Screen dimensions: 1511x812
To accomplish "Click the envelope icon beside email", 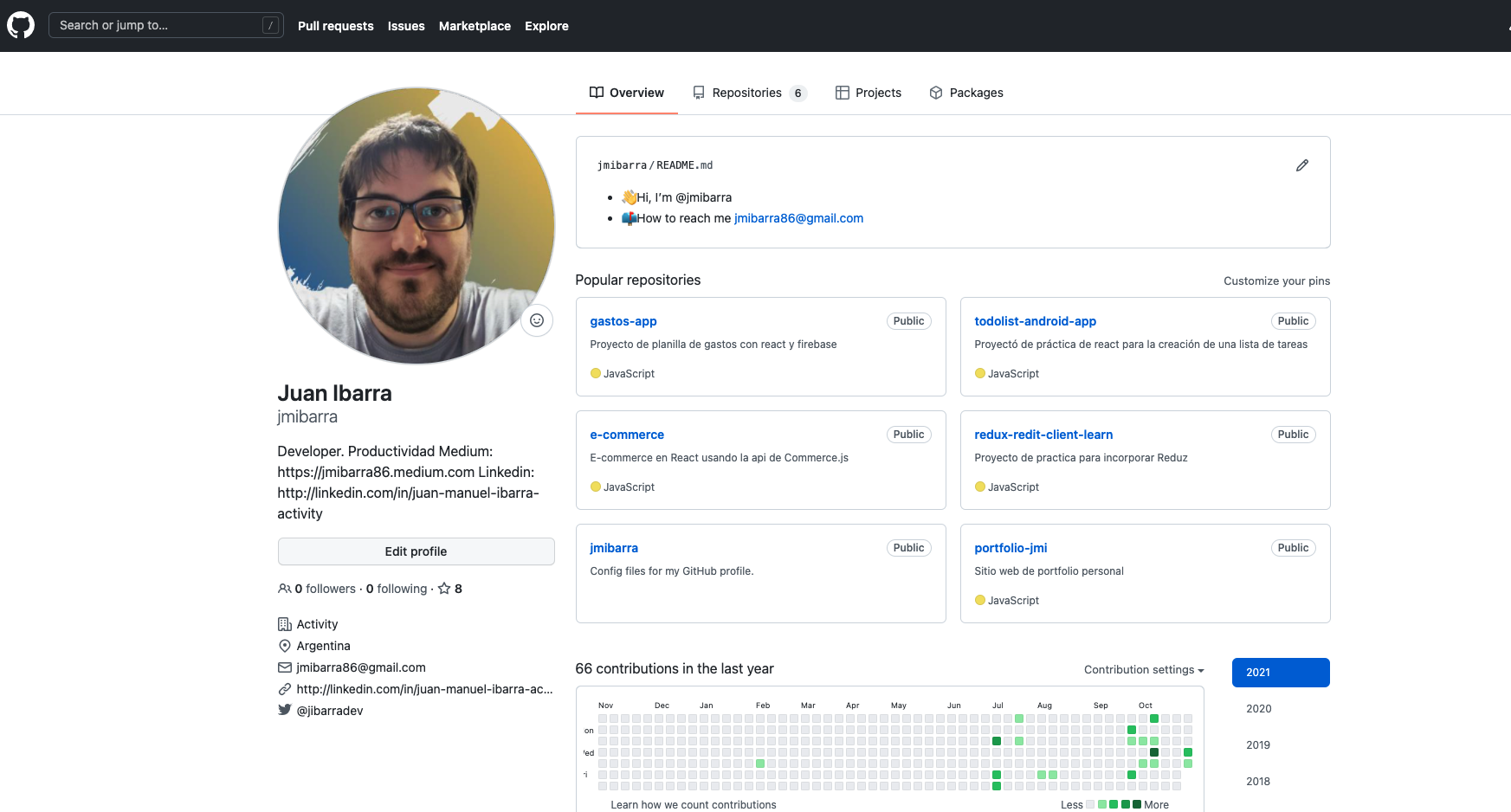I will tap(284, 667).
